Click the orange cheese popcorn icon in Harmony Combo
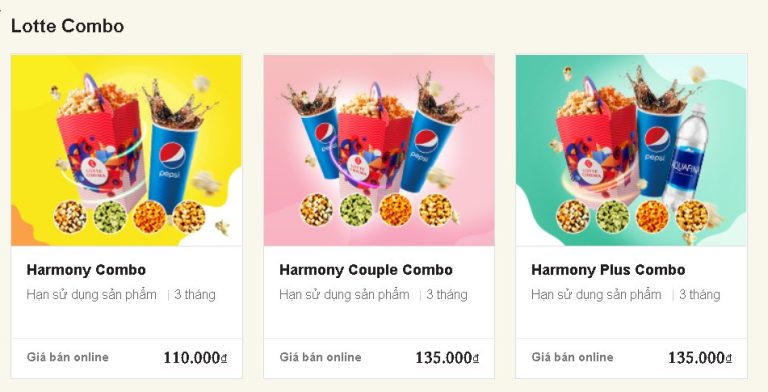Screen dimensions: 768x392 click(x=149, y=217)
